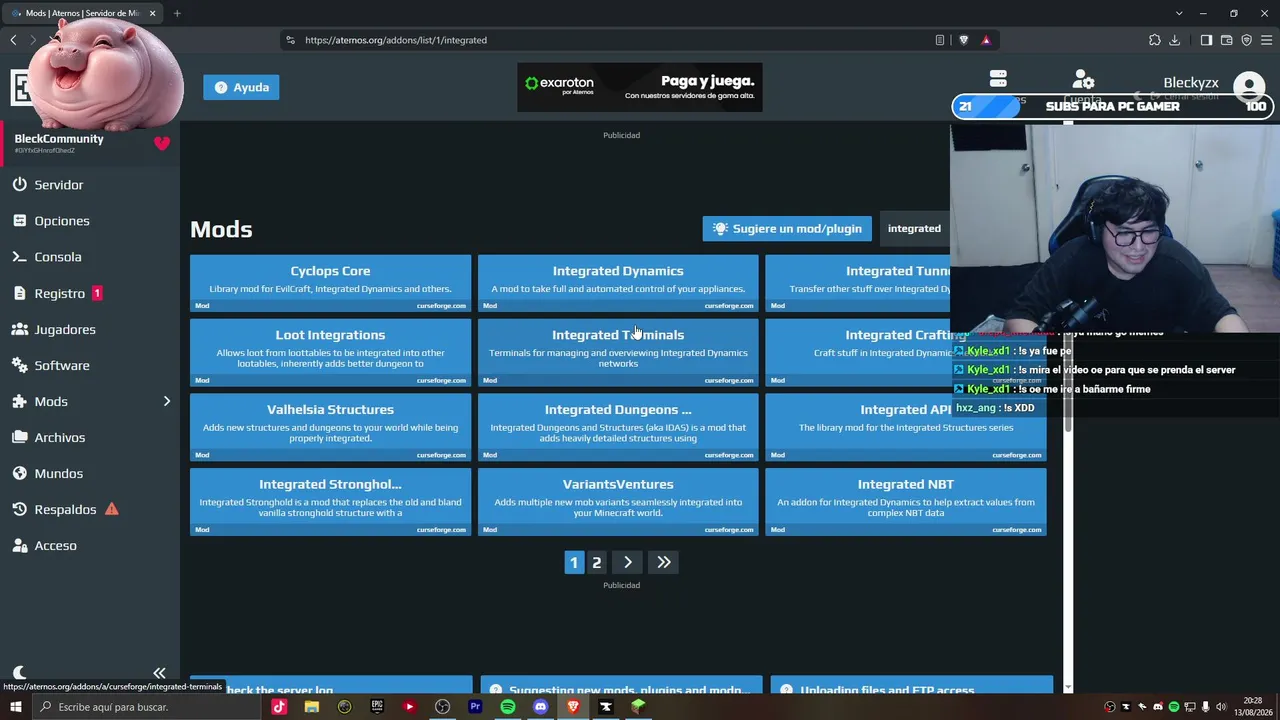Open the Integrated Dynamics mod card
Screen dimensions: 1280x720
pyautogui.click(x=618, y=283)
